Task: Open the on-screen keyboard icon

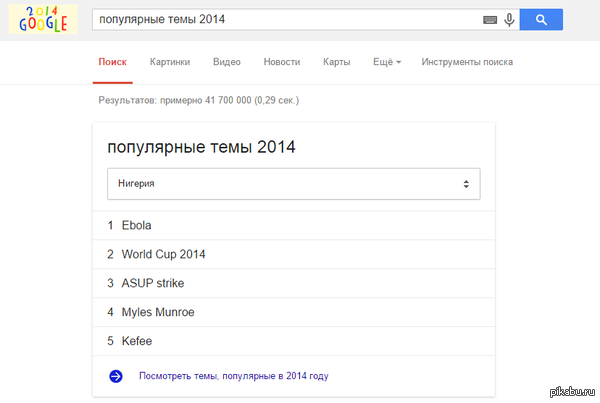Action: pyautogui.click(x=490, y=20)
